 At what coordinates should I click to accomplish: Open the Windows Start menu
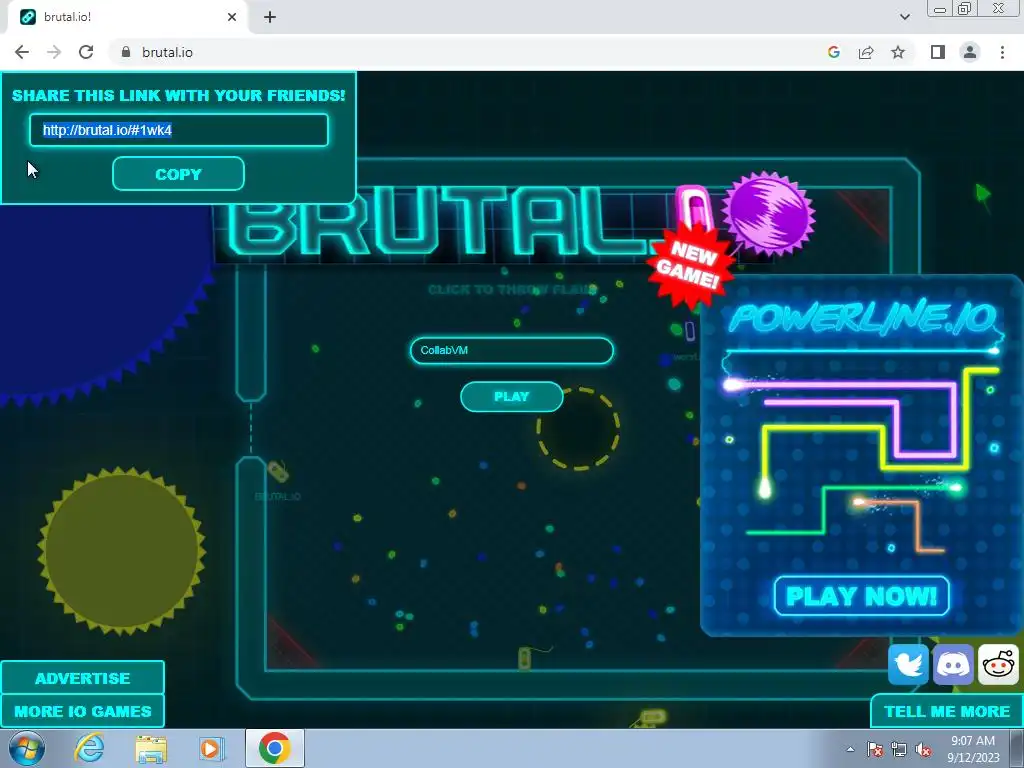pyautogui.click(x=26, y=748)
